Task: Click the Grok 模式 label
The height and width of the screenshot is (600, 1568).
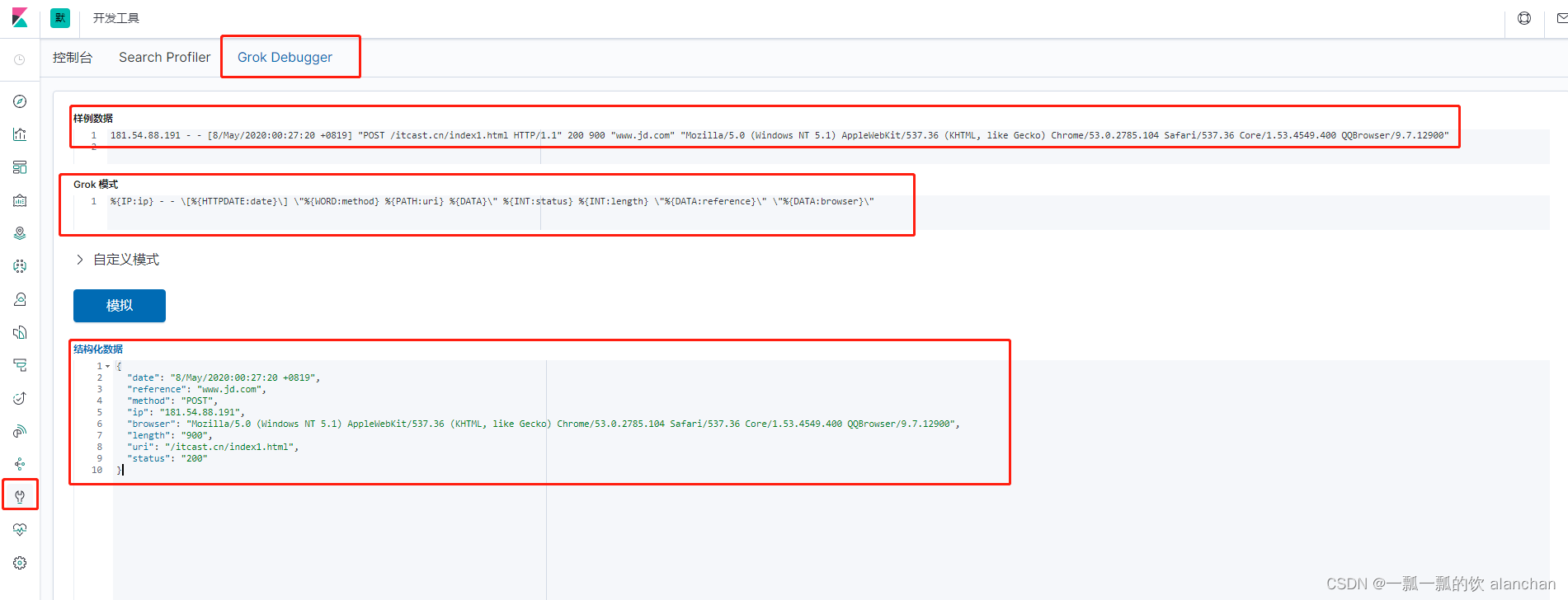Action: click(x=96, y=185)
